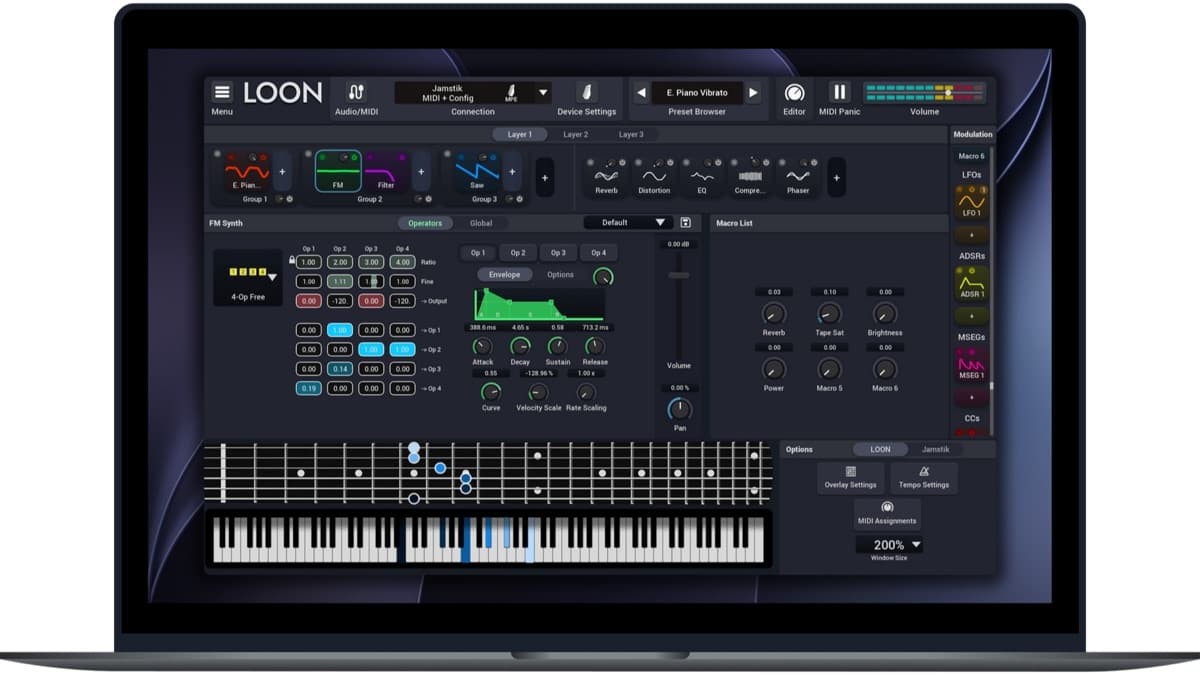Open Overlay Settings

850,477
